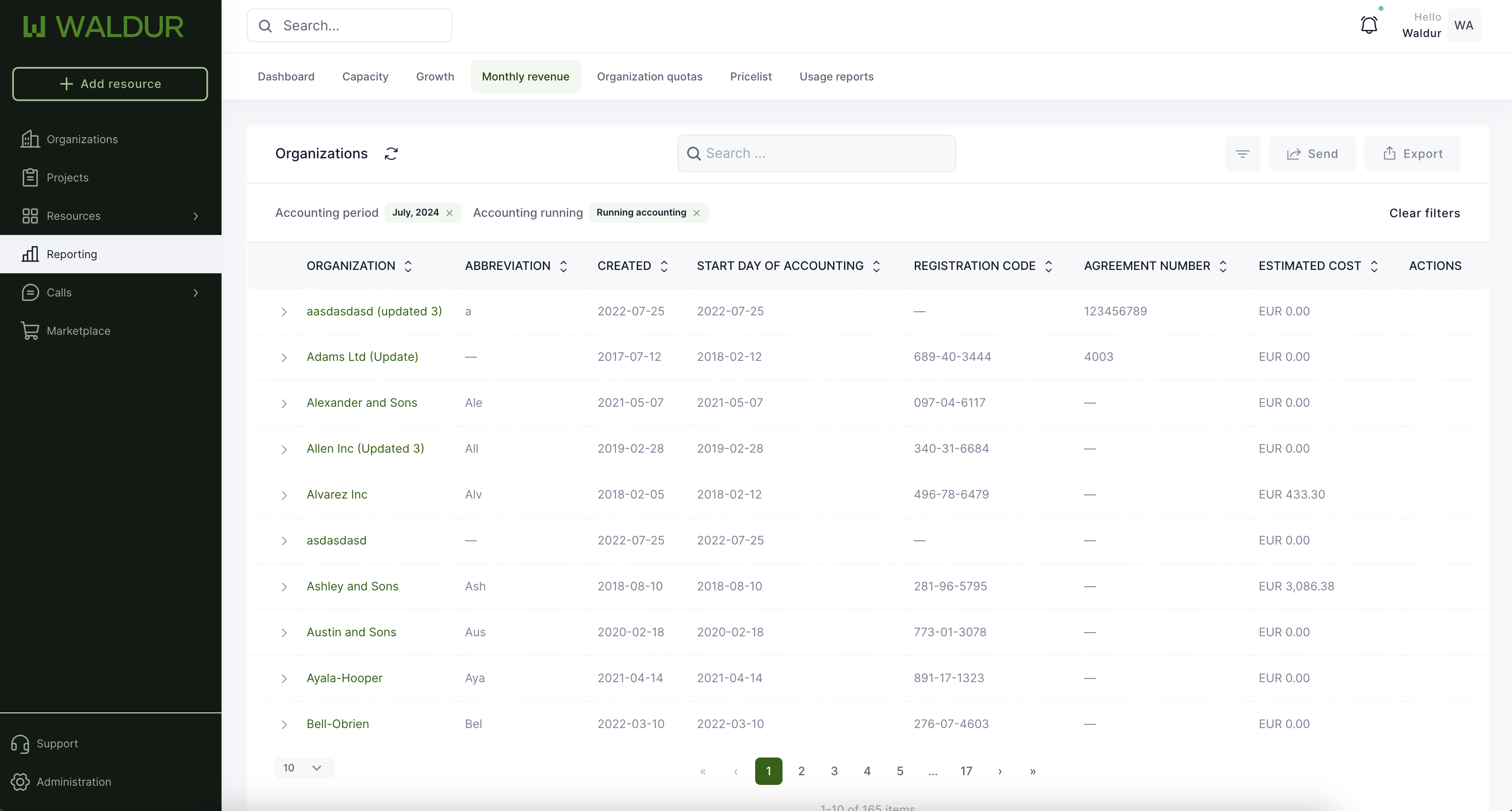This screenshot has height=811, width=1512.
Task: Open the page size dropdown showing 10
Action: 304,768
